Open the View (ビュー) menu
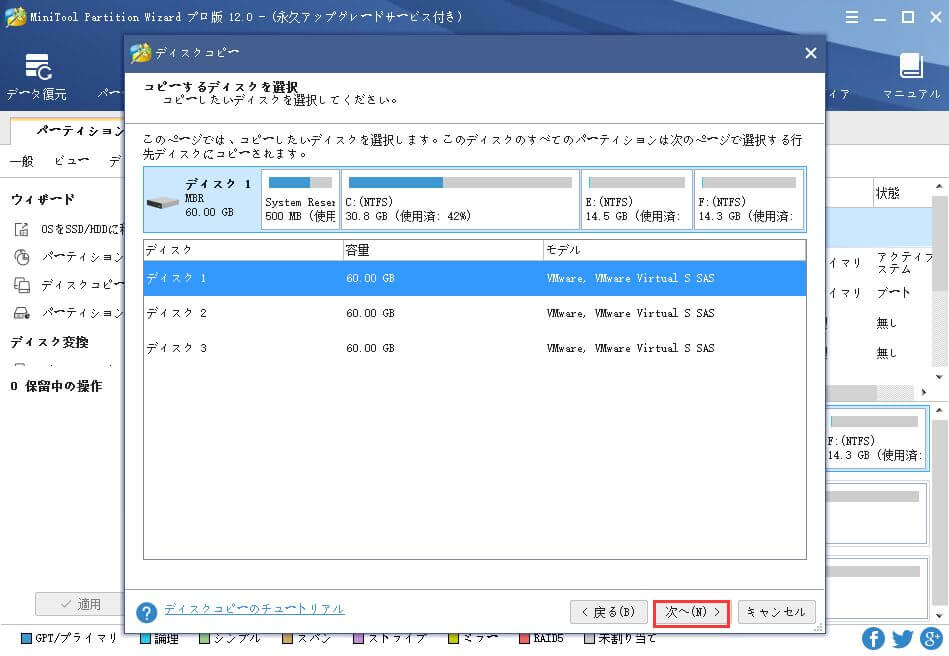This screenshot has height=656, width=949. tap(71, 161)
